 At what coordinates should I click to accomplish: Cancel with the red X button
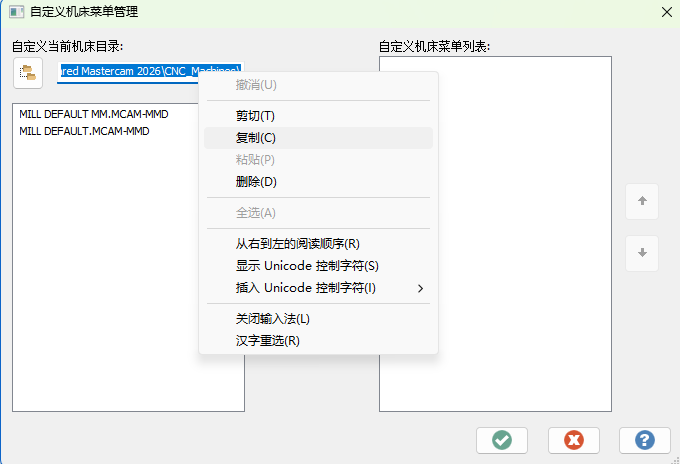(574, 440)
